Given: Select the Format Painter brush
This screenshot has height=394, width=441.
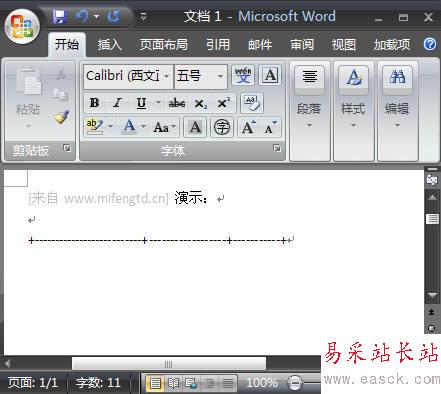Looking at the screenshot, I should tap(62, 117).
